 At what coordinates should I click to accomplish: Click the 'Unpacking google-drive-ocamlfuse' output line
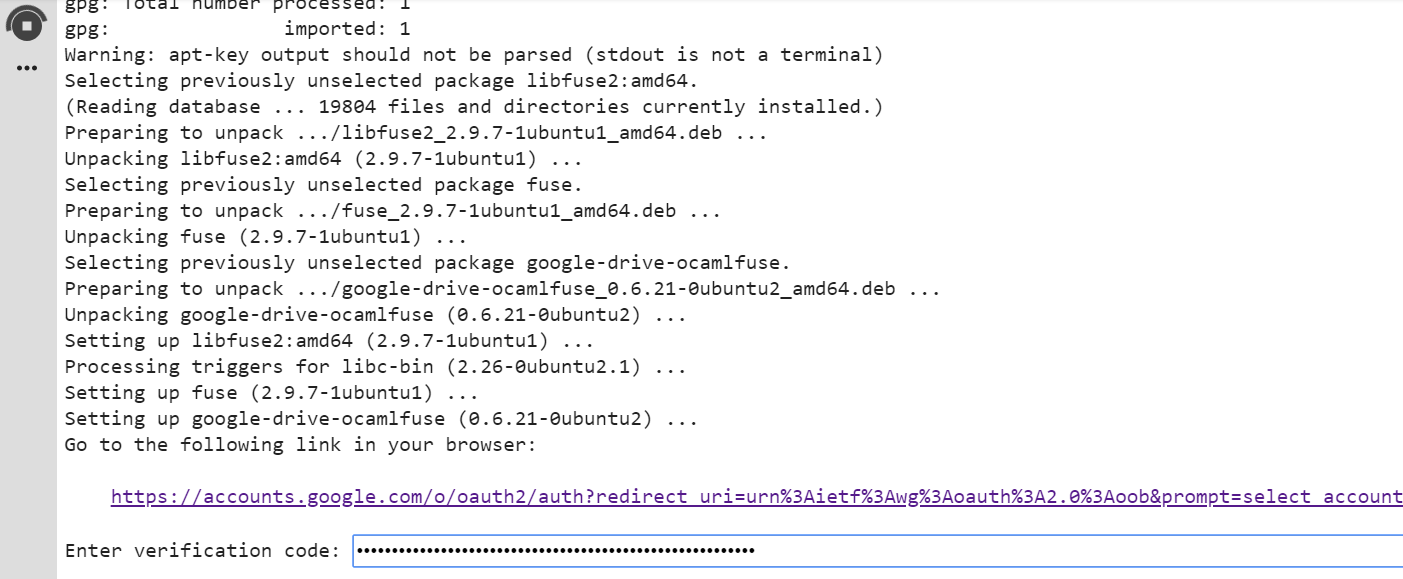(375, 315)
